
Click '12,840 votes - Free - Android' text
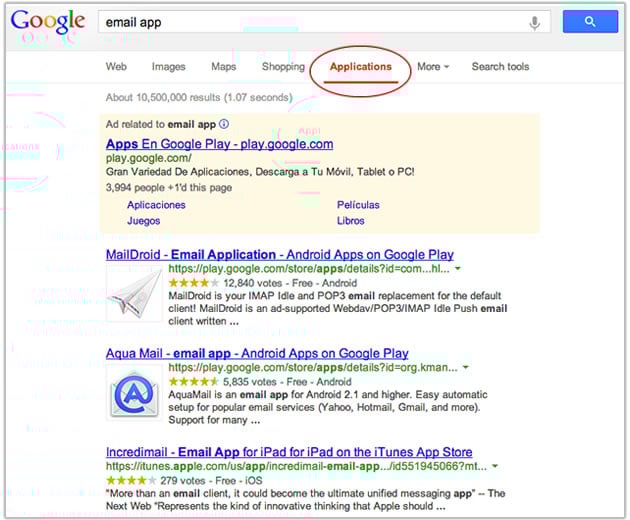pyautogui.click(x=290, y=283)
